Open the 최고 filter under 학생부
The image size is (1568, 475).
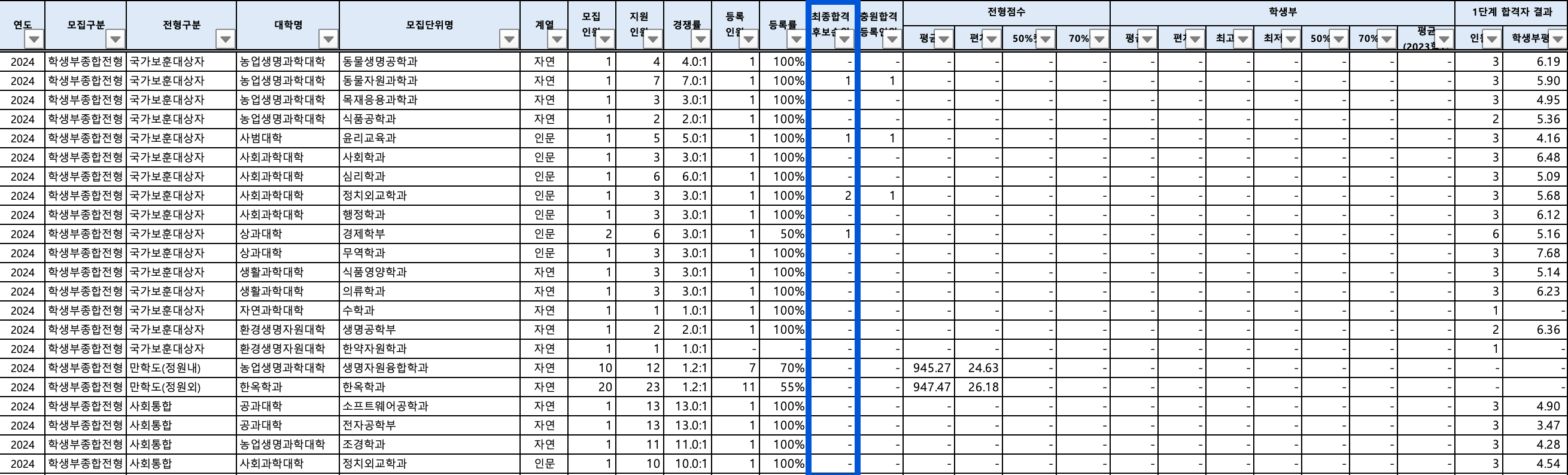[x=1243, y=39]
